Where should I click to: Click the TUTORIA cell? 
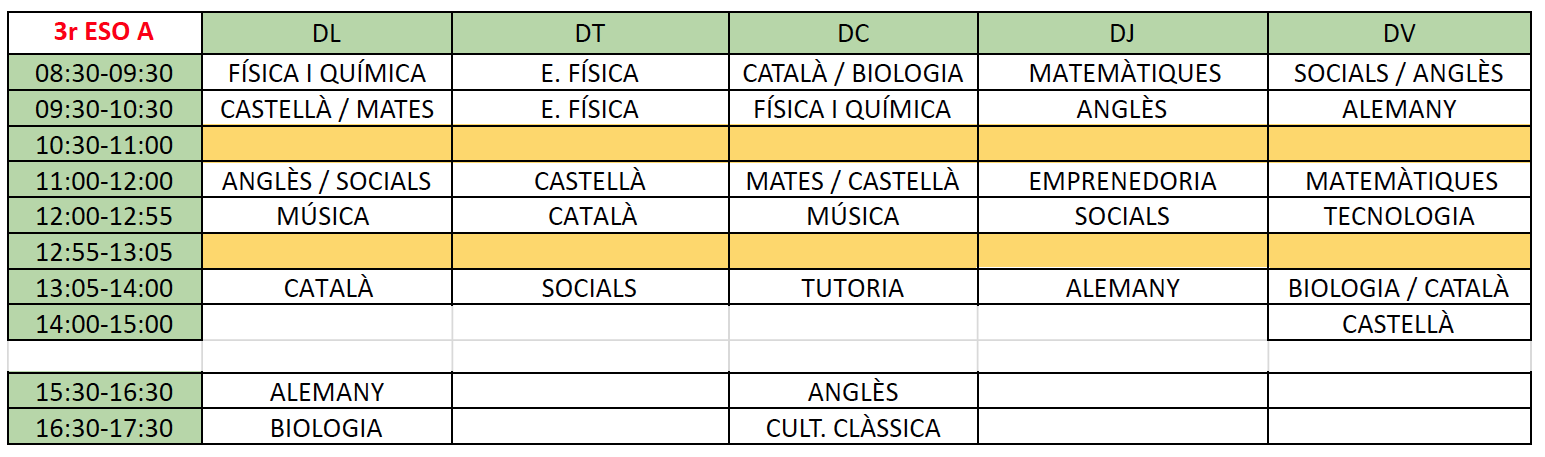click(853, 288)
